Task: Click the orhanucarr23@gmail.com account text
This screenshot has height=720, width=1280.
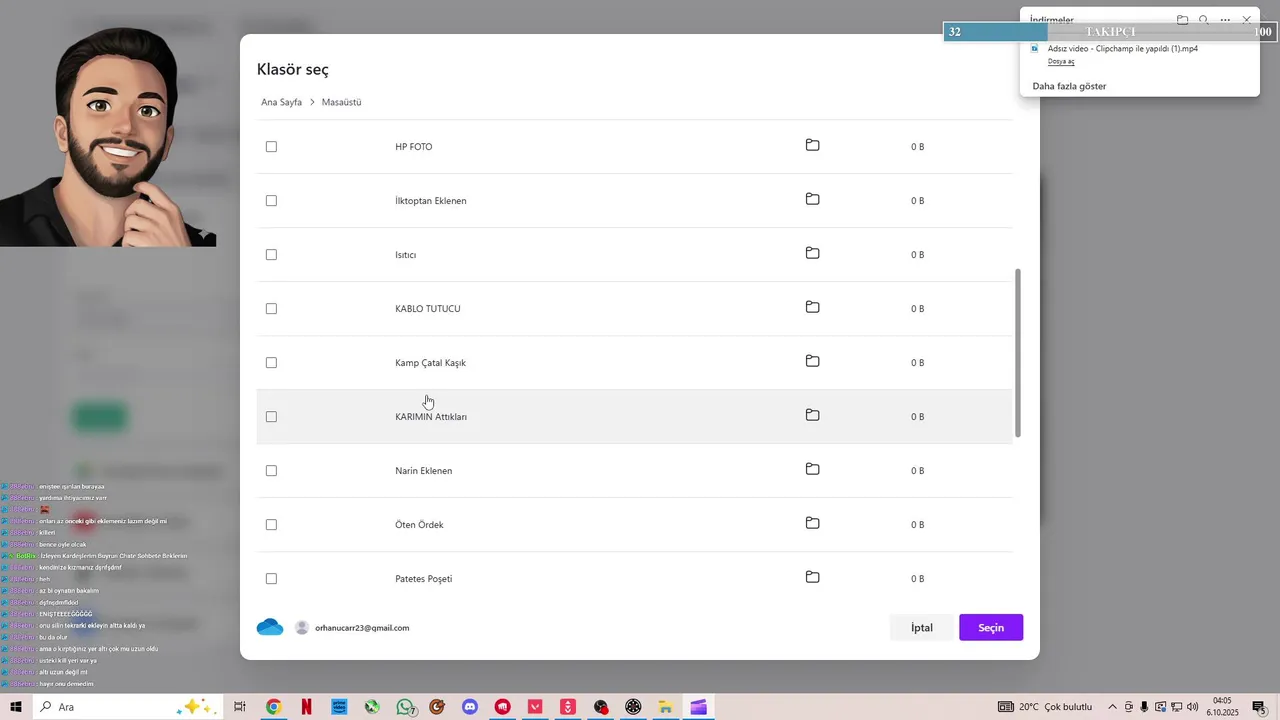Action: coord(362,628)
